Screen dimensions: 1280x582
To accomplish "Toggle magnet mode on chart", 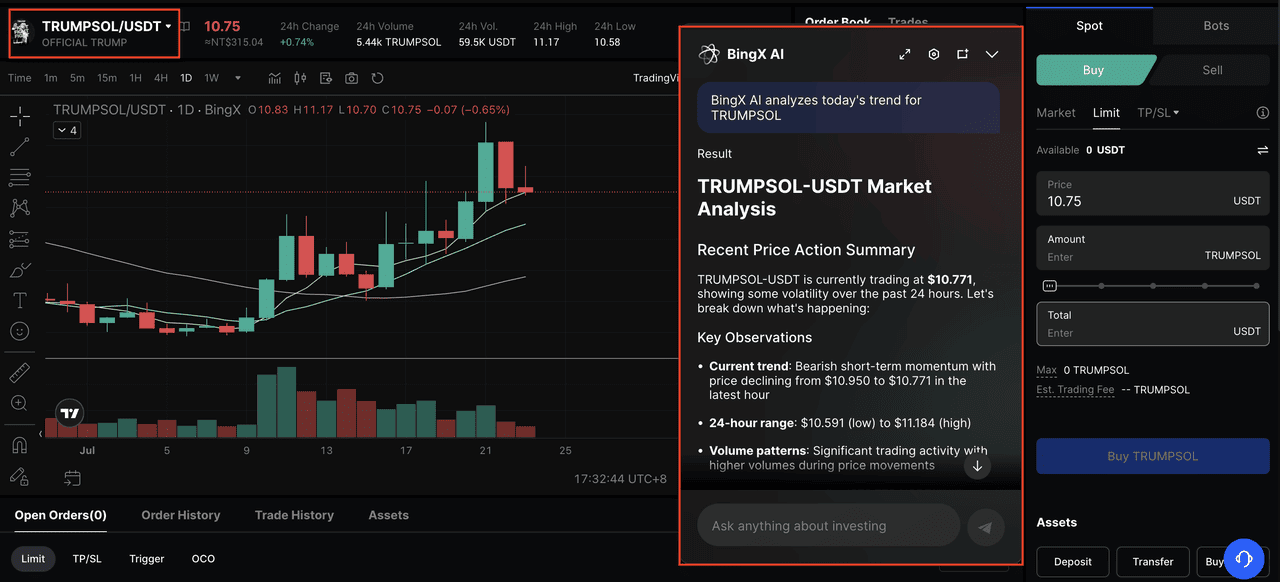I will [x=19, y=445].
